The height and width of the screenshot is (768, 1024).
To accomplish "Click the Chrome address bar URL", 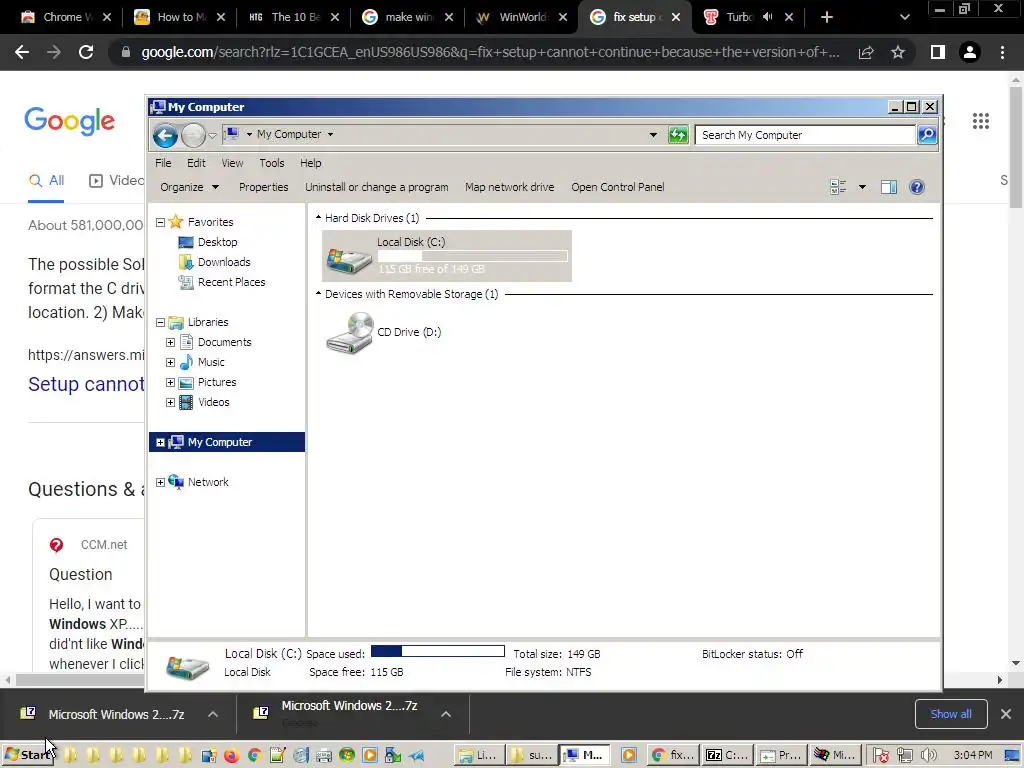I will coord(490,52).
